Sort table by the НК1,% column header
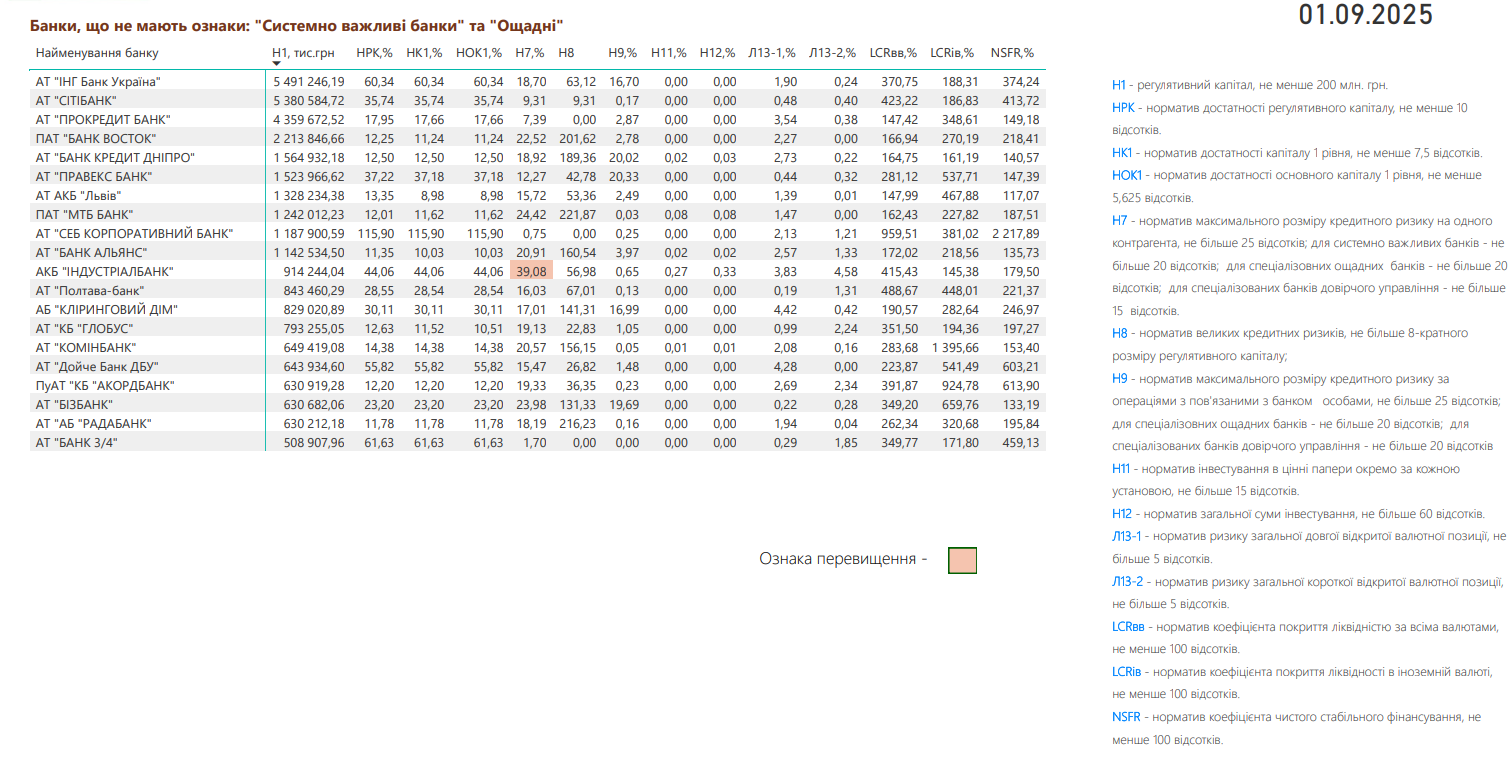 (x=424, y=52)
